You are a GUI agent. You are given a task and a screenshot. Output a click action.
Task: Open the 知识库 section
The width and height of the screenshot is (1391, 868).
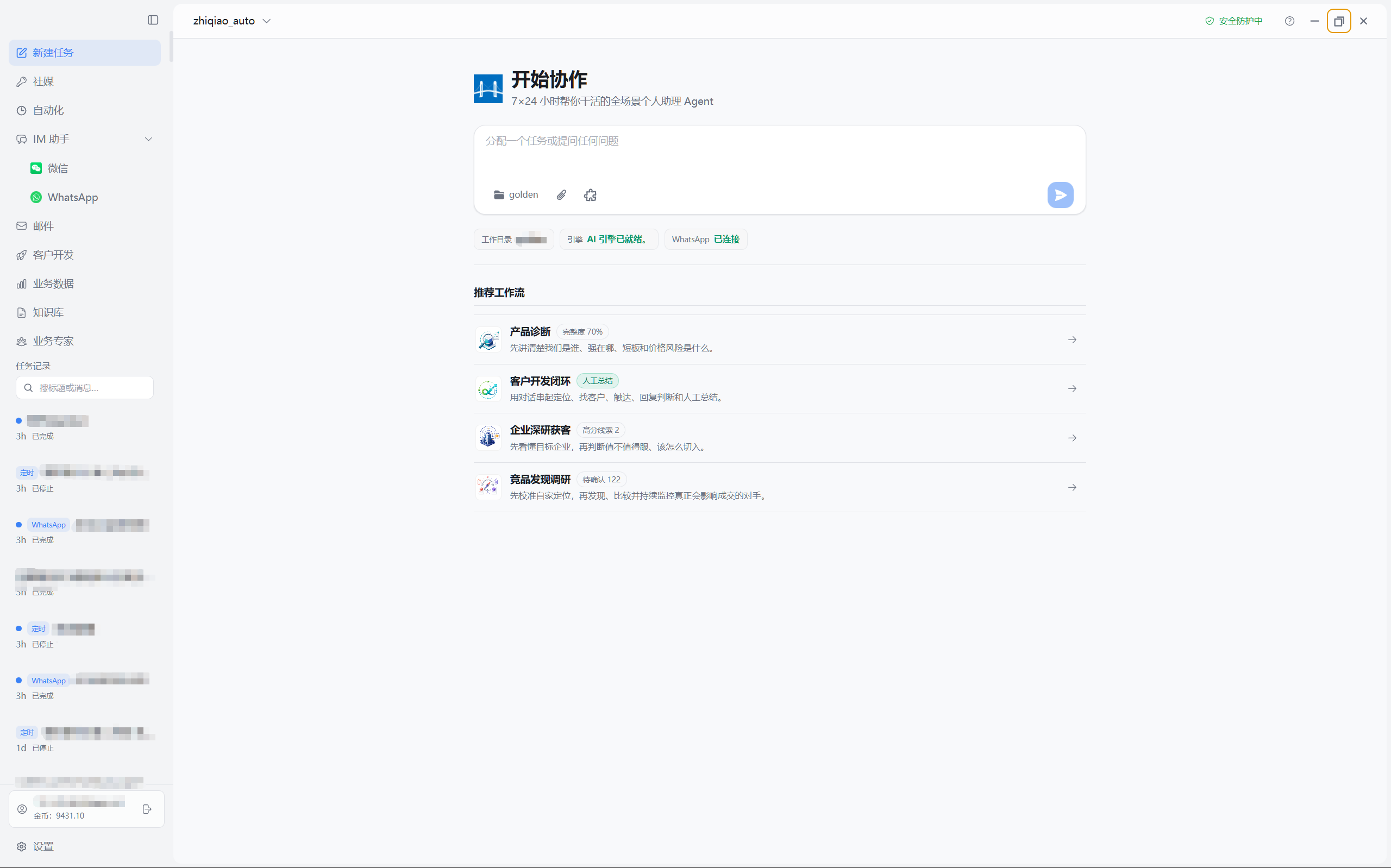[x=85, y=312]
